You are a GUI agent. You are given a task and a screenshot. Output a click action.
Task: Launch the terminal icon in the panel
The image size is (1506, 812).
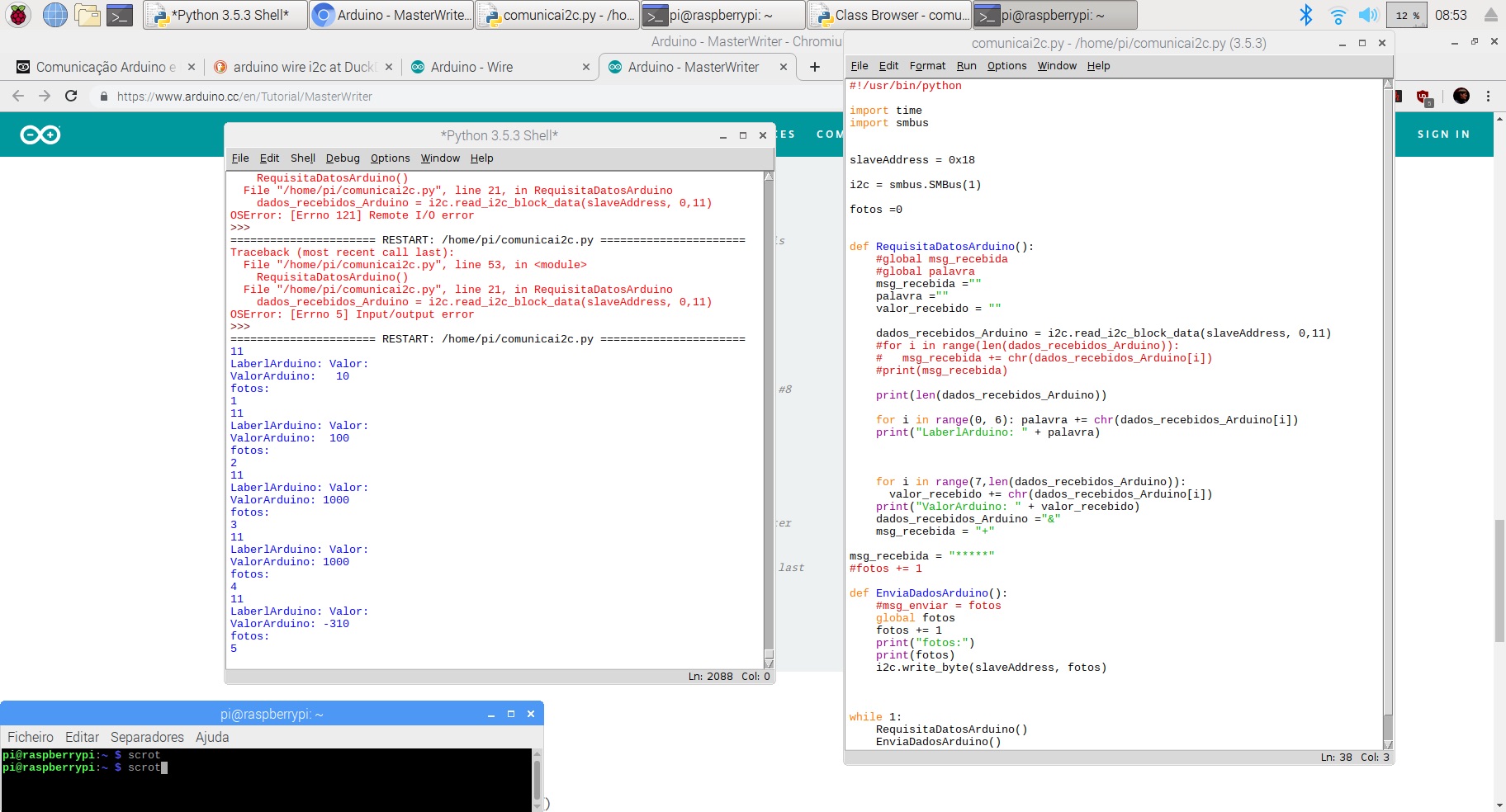click(120, 15)
